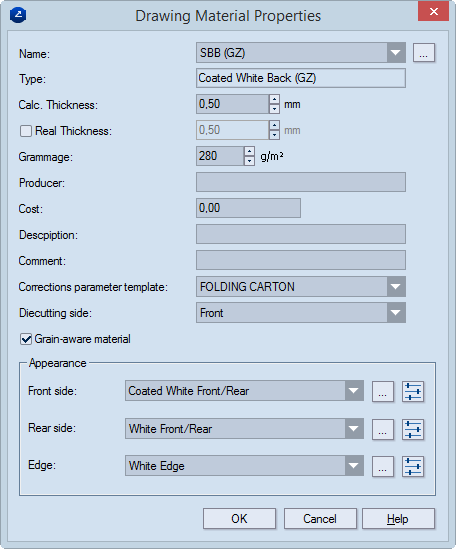
Task: Uncheck Grain-aware material checkbox
Action: [26, 339]
